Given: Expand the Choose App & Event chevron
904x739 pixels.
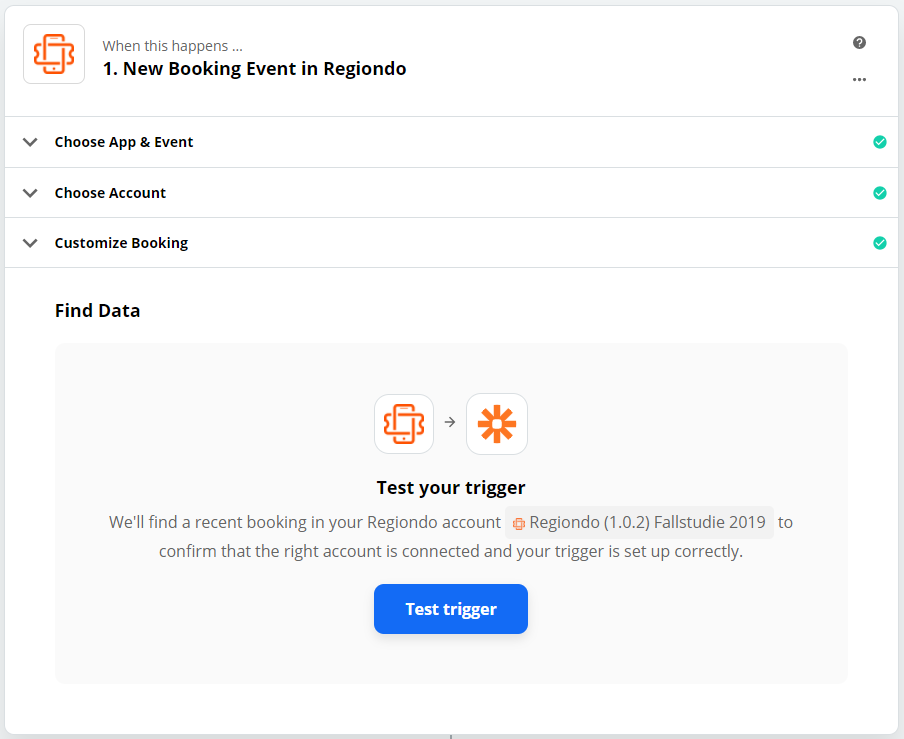Looking at the screenshot, I should tap(30, 142).
